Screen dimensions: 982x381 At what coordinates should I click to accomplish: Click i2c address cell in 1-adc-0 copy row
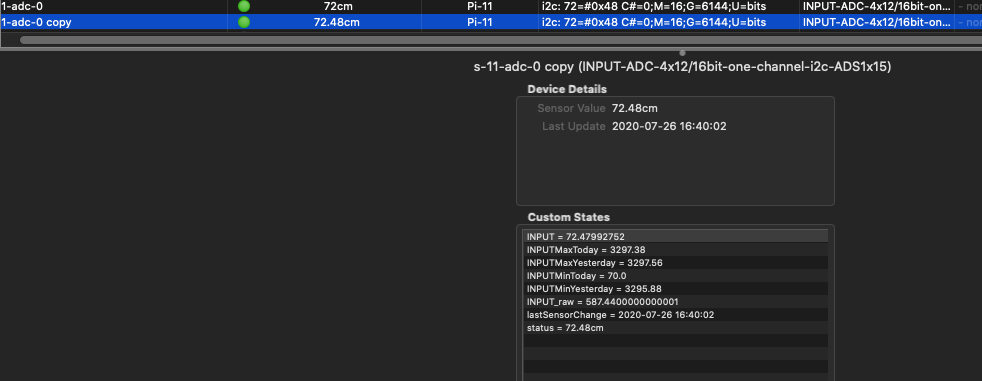pyautogui.click(x=654, y=23)
